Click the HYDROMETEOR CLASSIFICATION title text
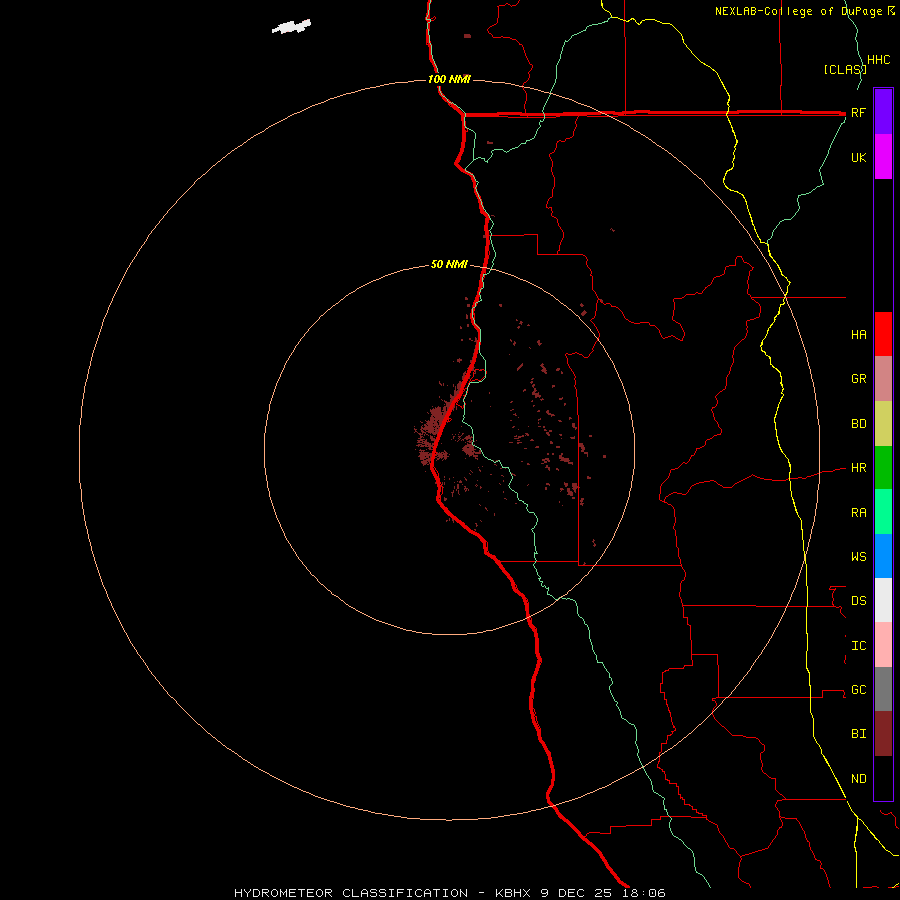The height and width of the screenshot is (900, 900). (x=351, y=893)
